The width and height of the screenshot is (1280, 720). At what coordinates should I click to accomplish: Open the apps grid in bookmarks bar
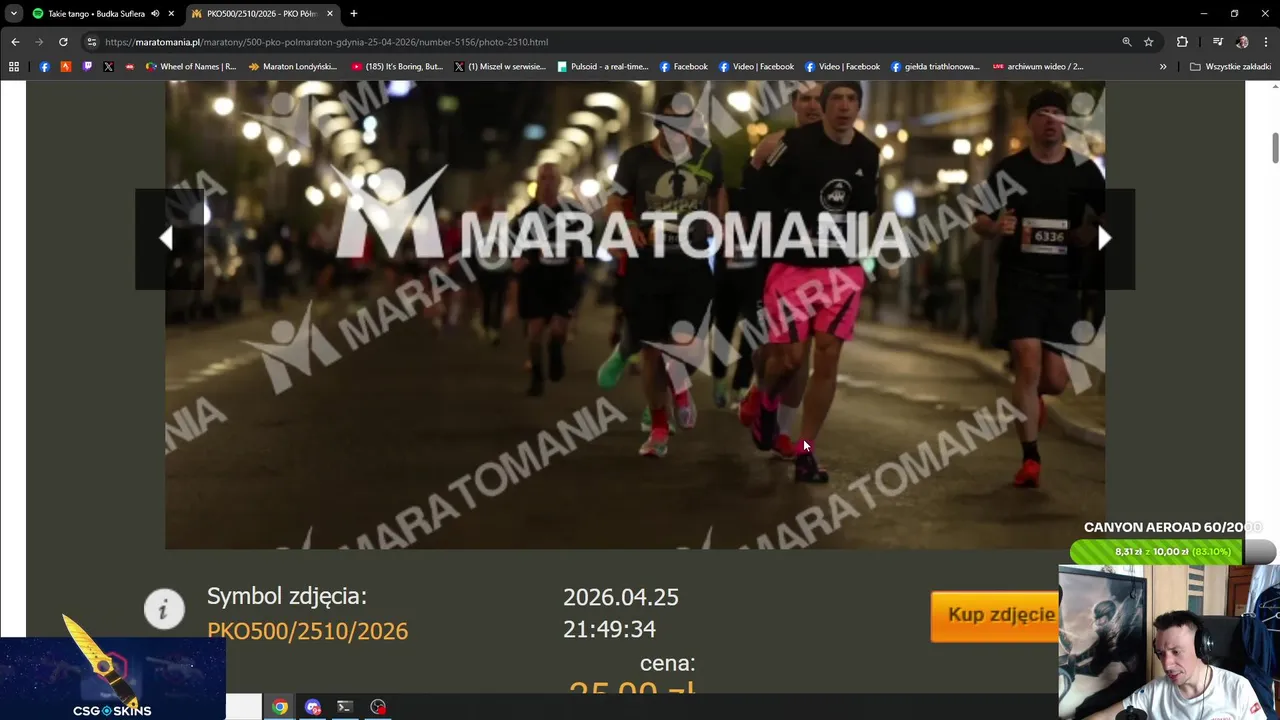click(x=14, y=67)
